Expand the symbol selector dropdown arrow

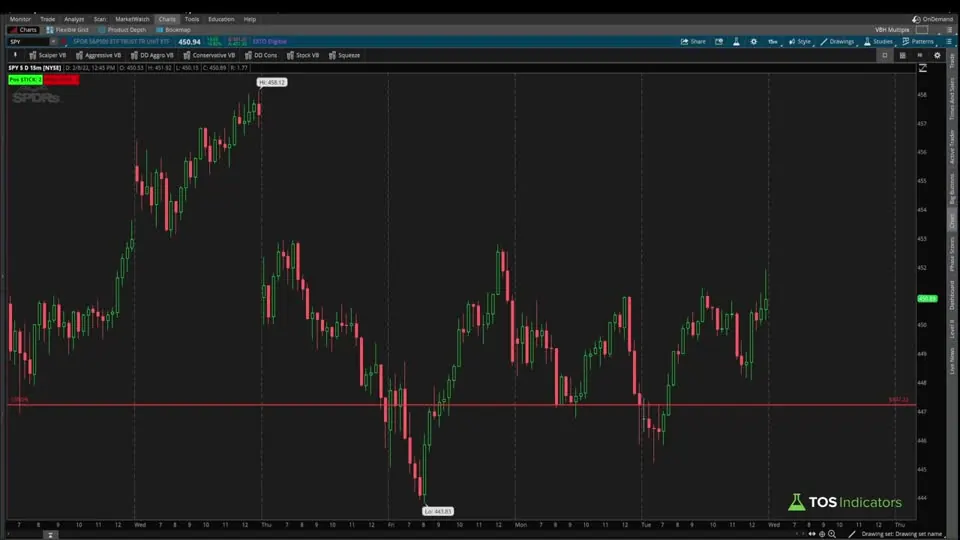pyautogui.click(x=53, y=42)
